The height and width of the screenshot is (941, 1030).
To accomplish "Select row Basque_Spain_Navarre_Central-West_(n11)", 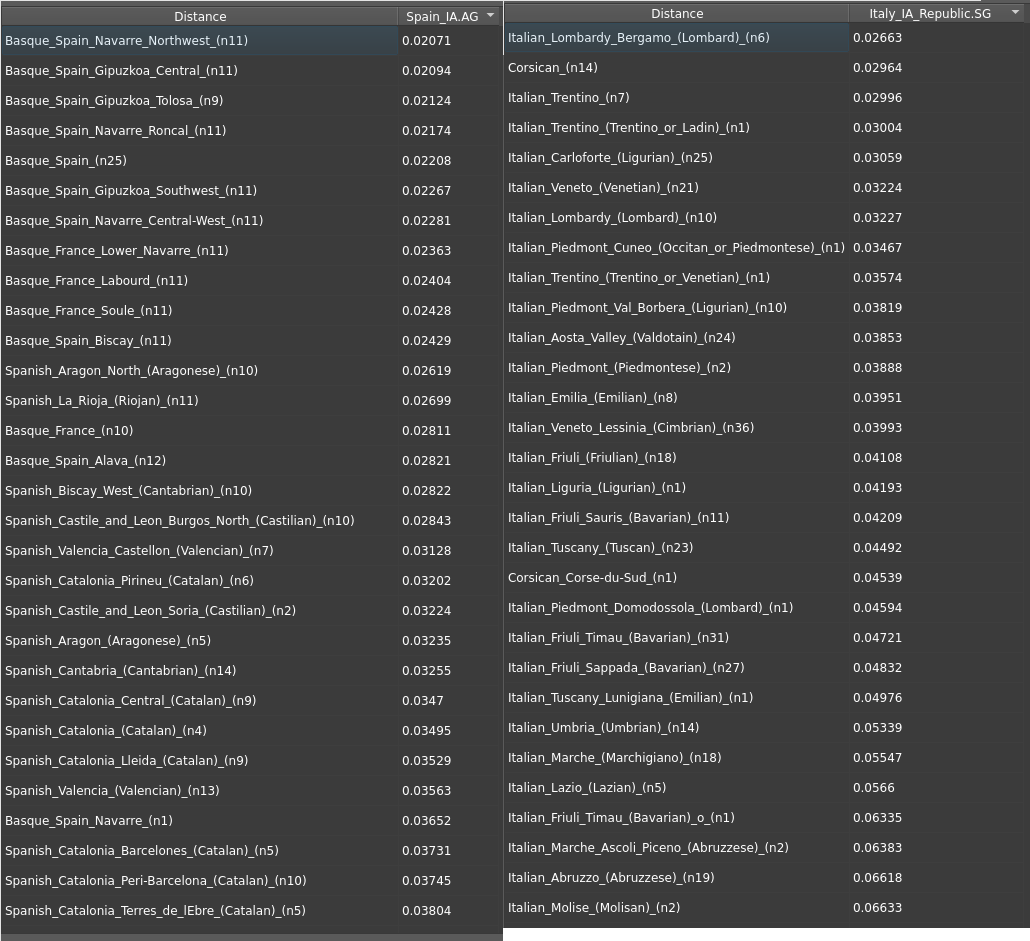I will [x=252, y=221].
